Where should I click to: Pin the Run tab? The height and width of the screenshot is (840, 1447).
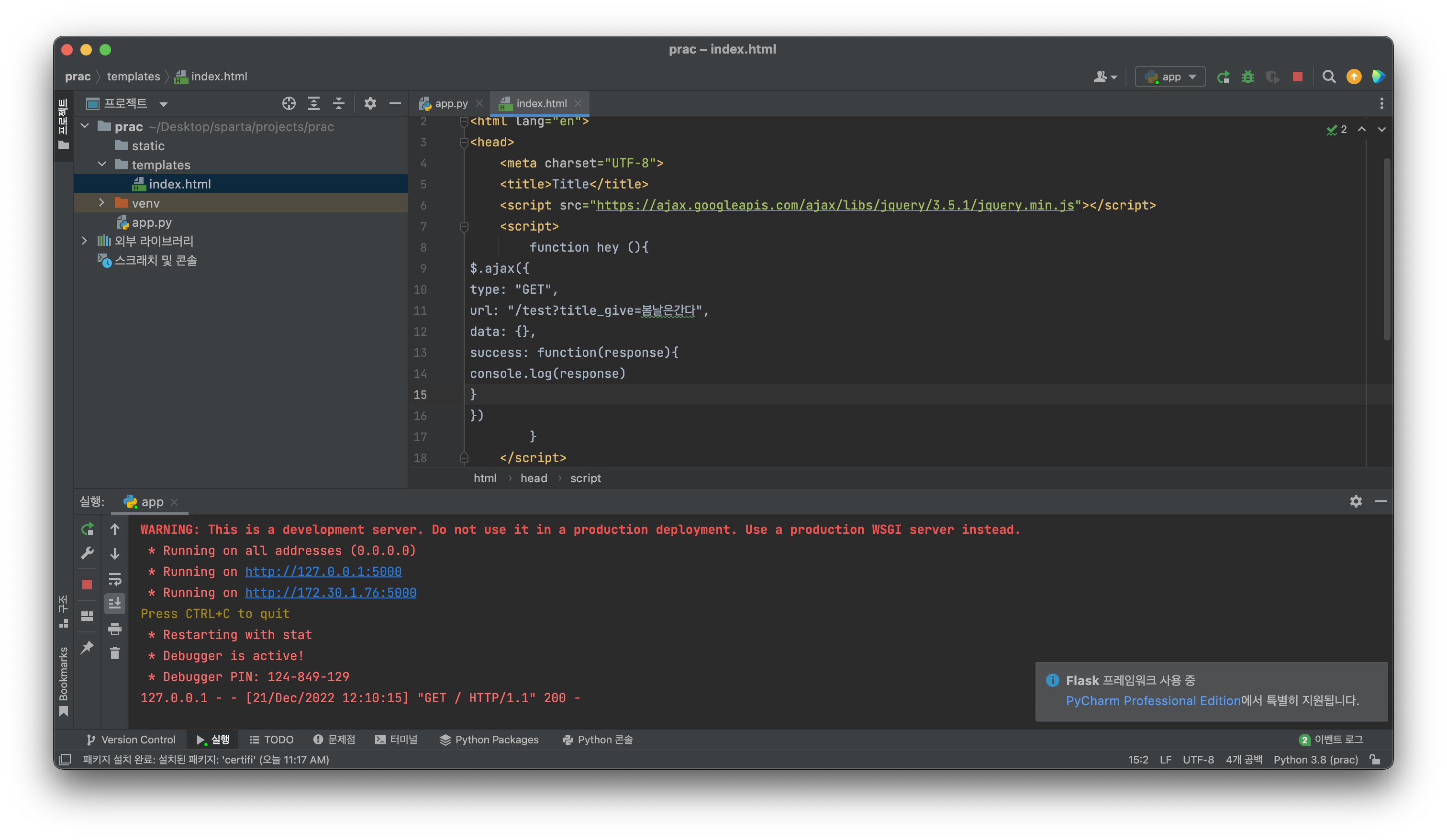pyautogui.click(x=87, y=648)
